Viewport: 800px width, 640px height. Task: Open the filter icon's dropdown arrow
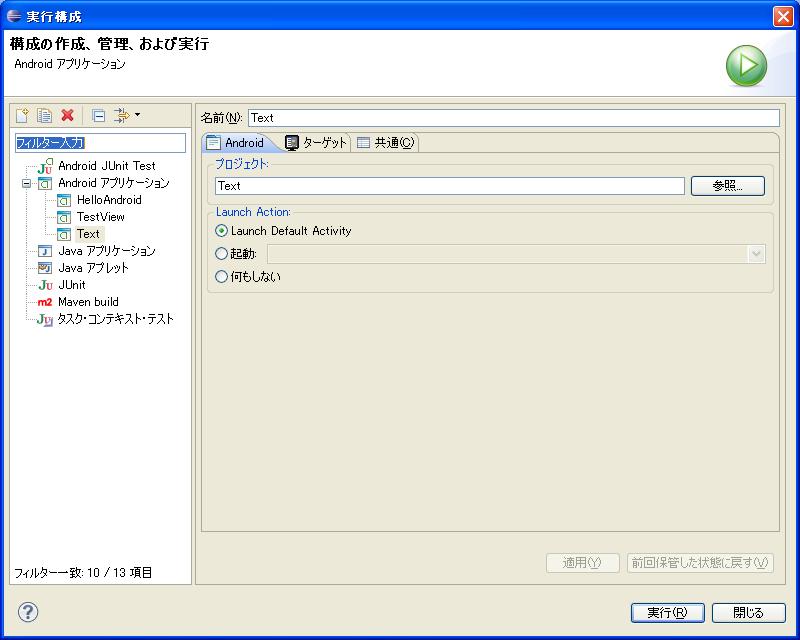click(x=137, y=115)
